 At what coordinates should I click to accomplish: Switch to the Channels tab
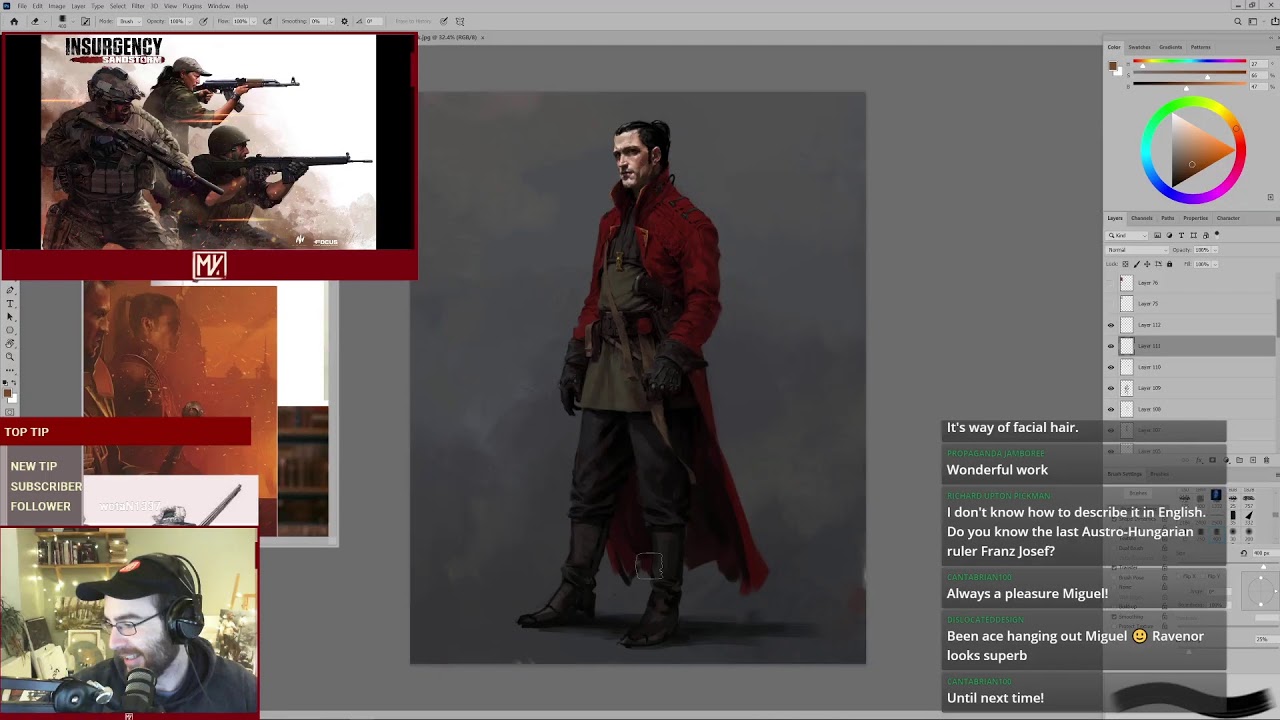pyautogui.click(x=1141, y=218)
